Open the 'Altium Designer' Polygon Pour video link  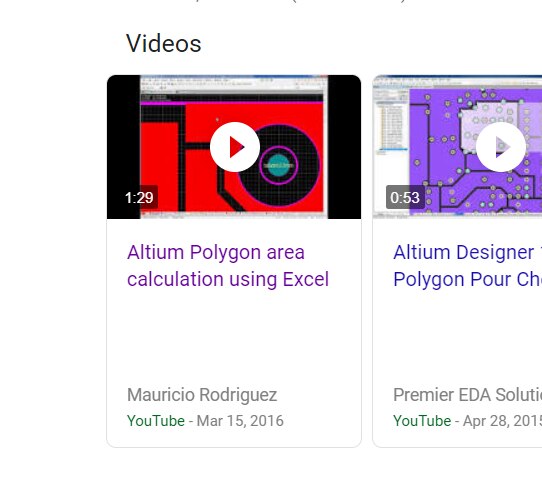point(467,266)
